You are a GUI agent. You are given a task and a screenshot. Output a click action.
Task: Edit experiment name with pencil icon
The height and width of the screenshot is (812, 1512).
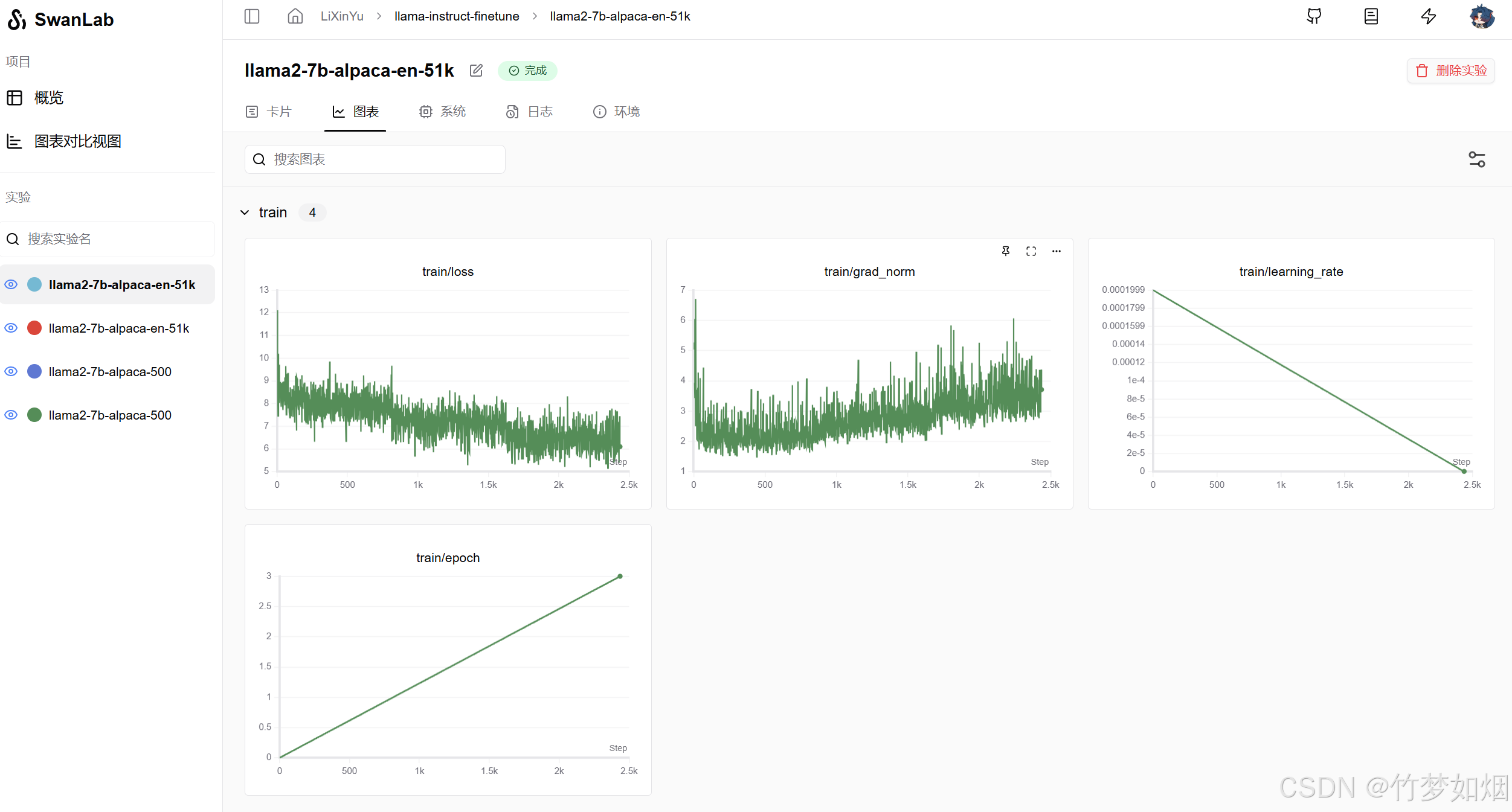click(476, 71)
